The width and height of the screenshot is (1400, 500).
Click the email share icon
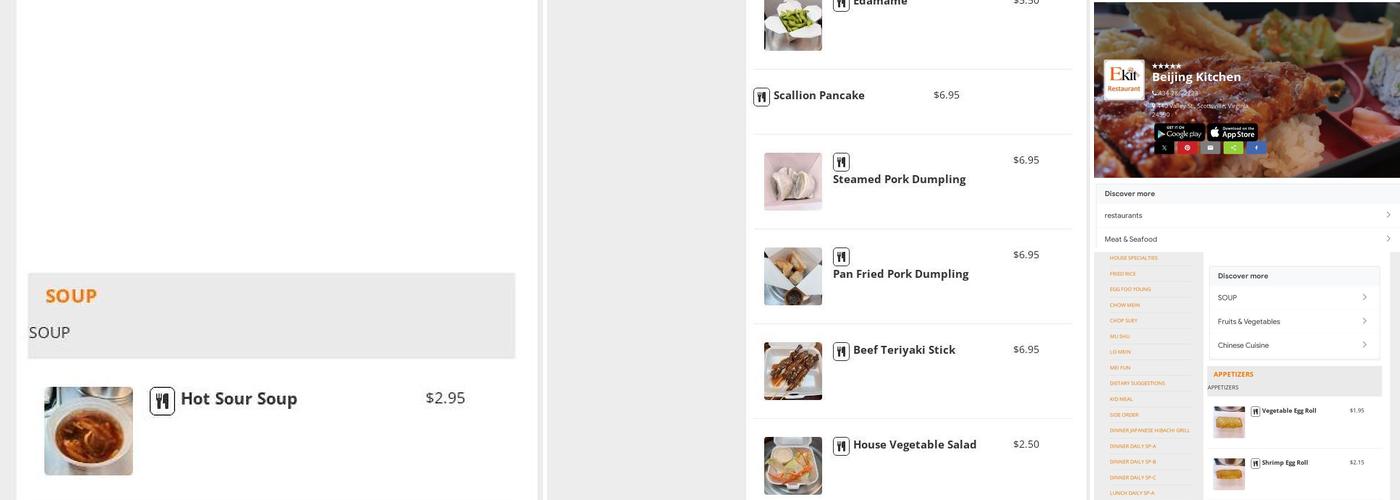click(x=1210, y=148)
